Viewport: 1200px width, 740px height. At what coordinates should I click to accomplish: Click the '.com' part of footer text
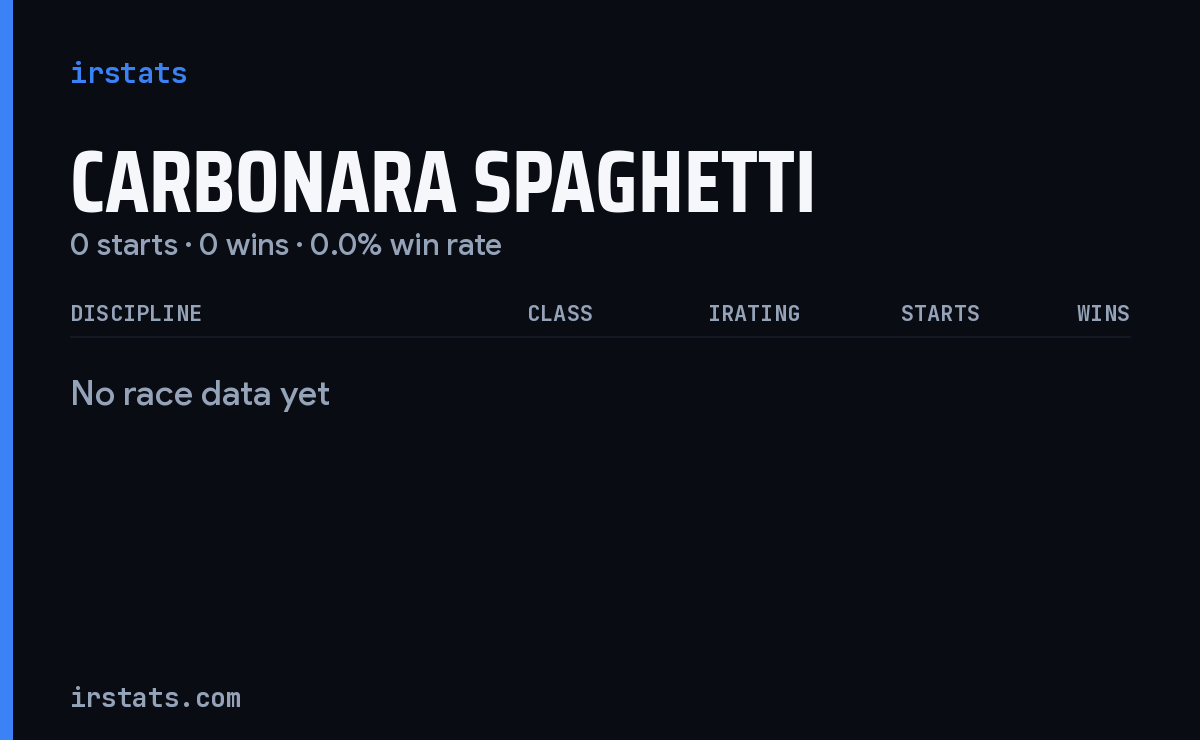tap(211, 698)
